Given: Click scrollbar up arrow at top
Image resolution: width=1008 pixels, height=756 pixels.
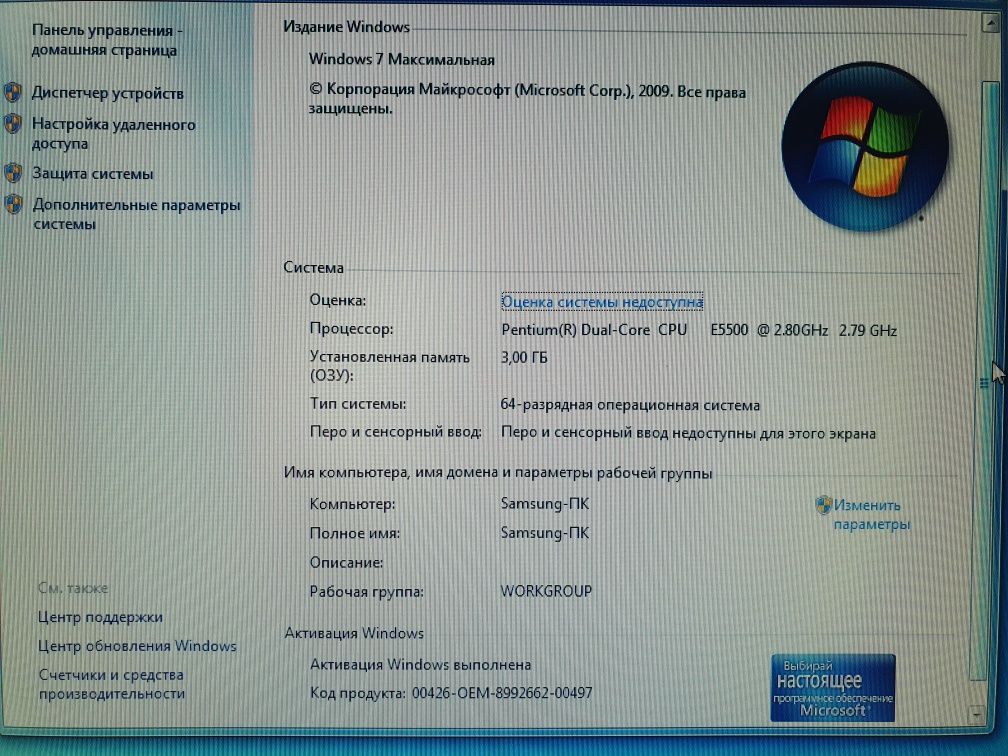Looking at the screenshot, I should coord(989,24).
